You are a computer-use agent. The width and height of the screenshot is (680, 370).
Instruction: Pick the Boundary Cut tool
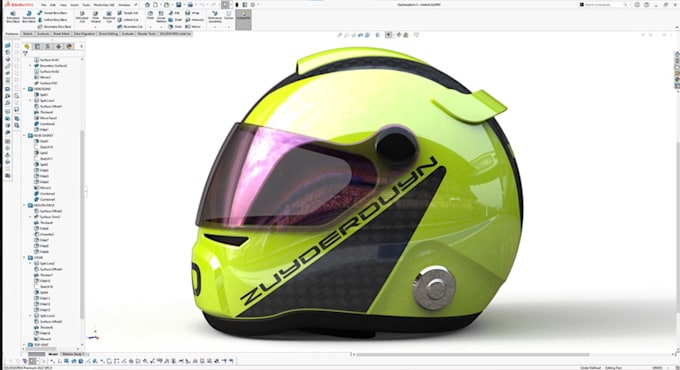pos(130,26)
